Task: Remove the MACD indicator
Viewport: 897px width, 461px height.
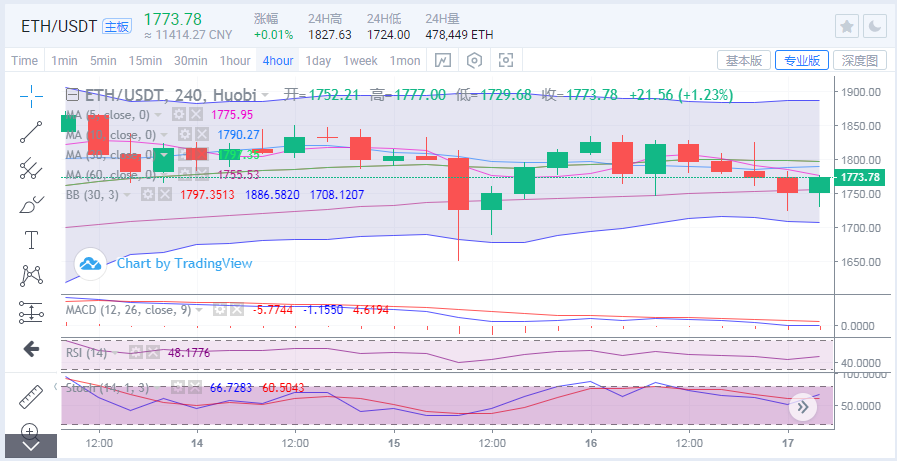Action: tap(236, 310)
